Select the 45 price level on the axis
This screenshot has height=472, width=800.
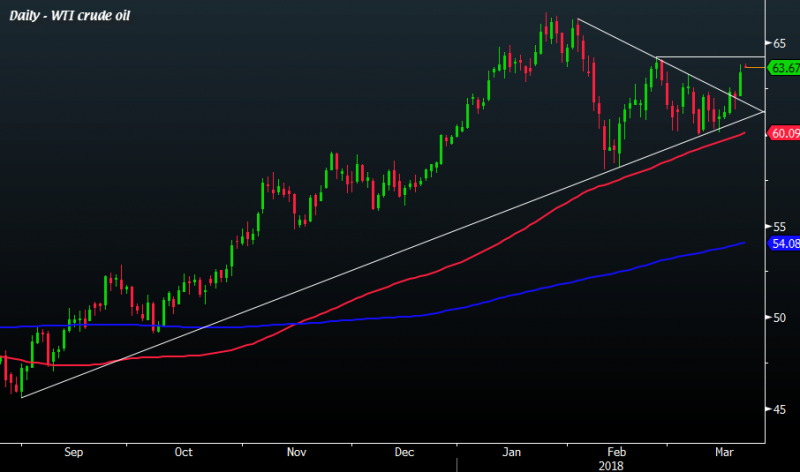point(777,409)
